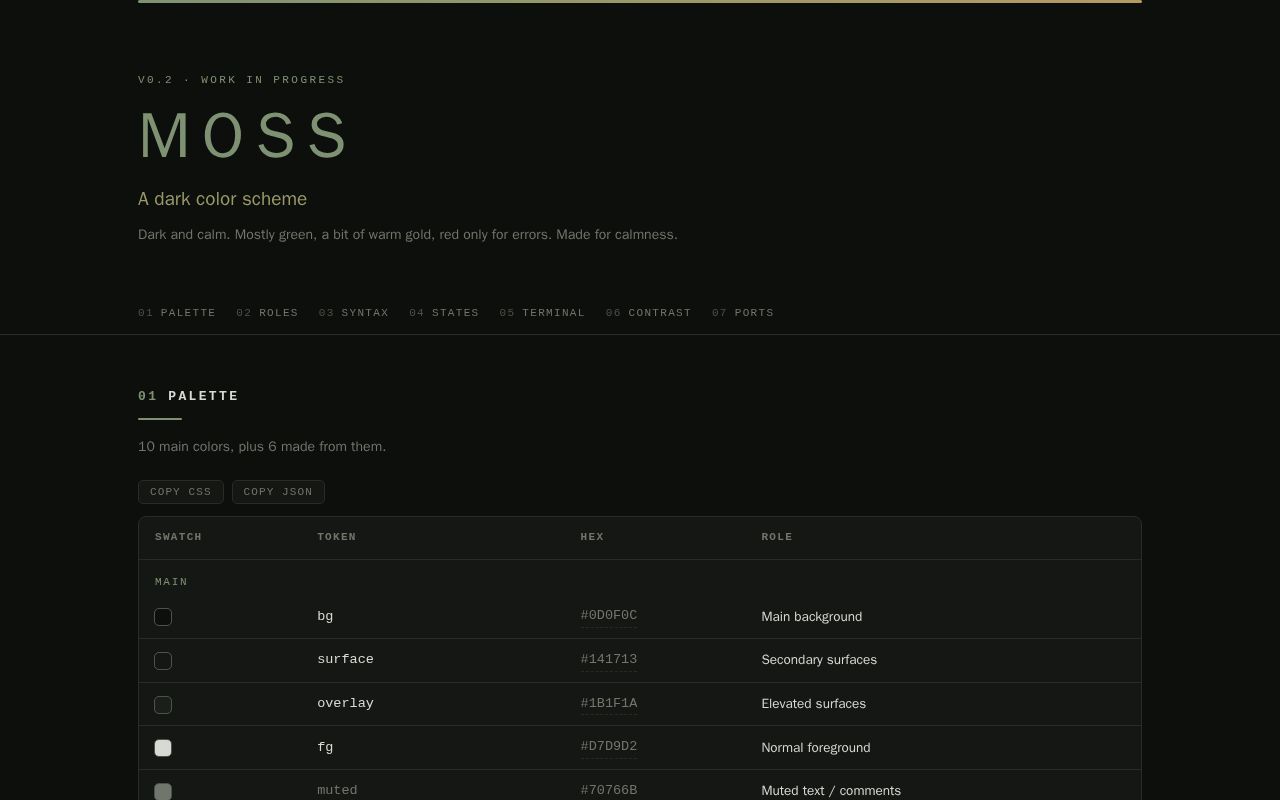Click the '10 main colors' description text

point(262,447)
